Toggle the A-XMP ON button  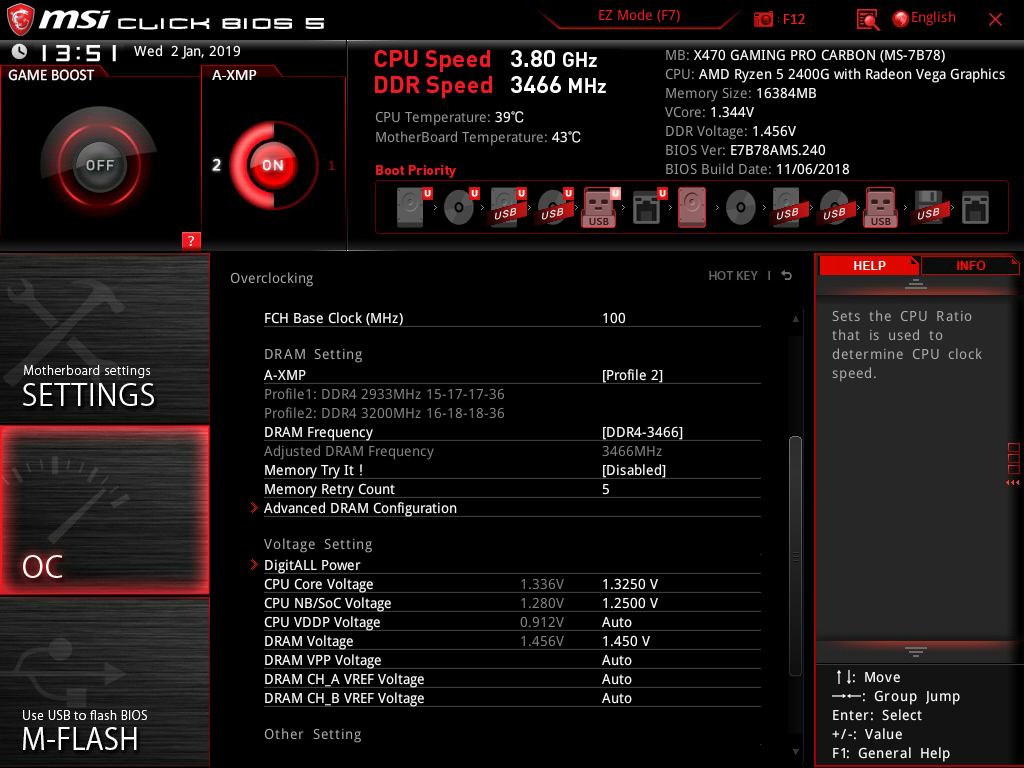[x=273, y=165]
